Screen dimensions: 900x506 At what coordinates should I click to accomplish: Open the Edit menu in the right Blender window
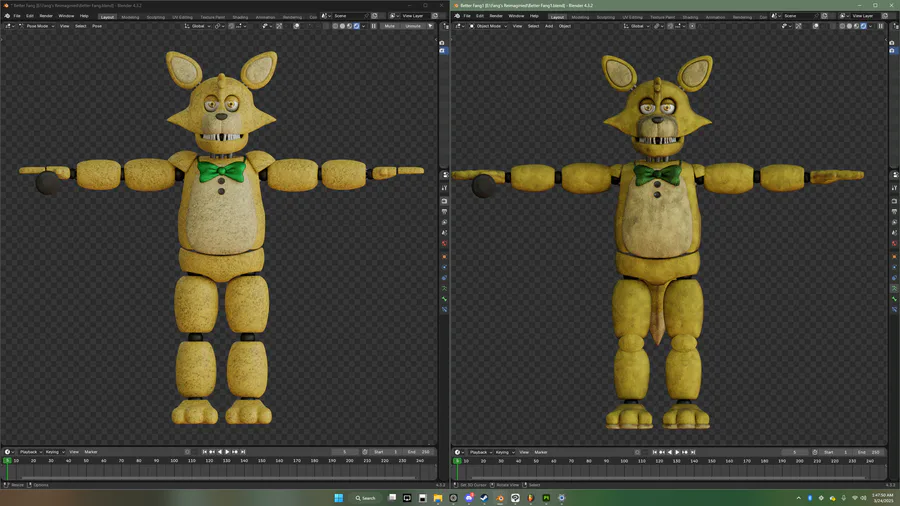coord(480,16)
